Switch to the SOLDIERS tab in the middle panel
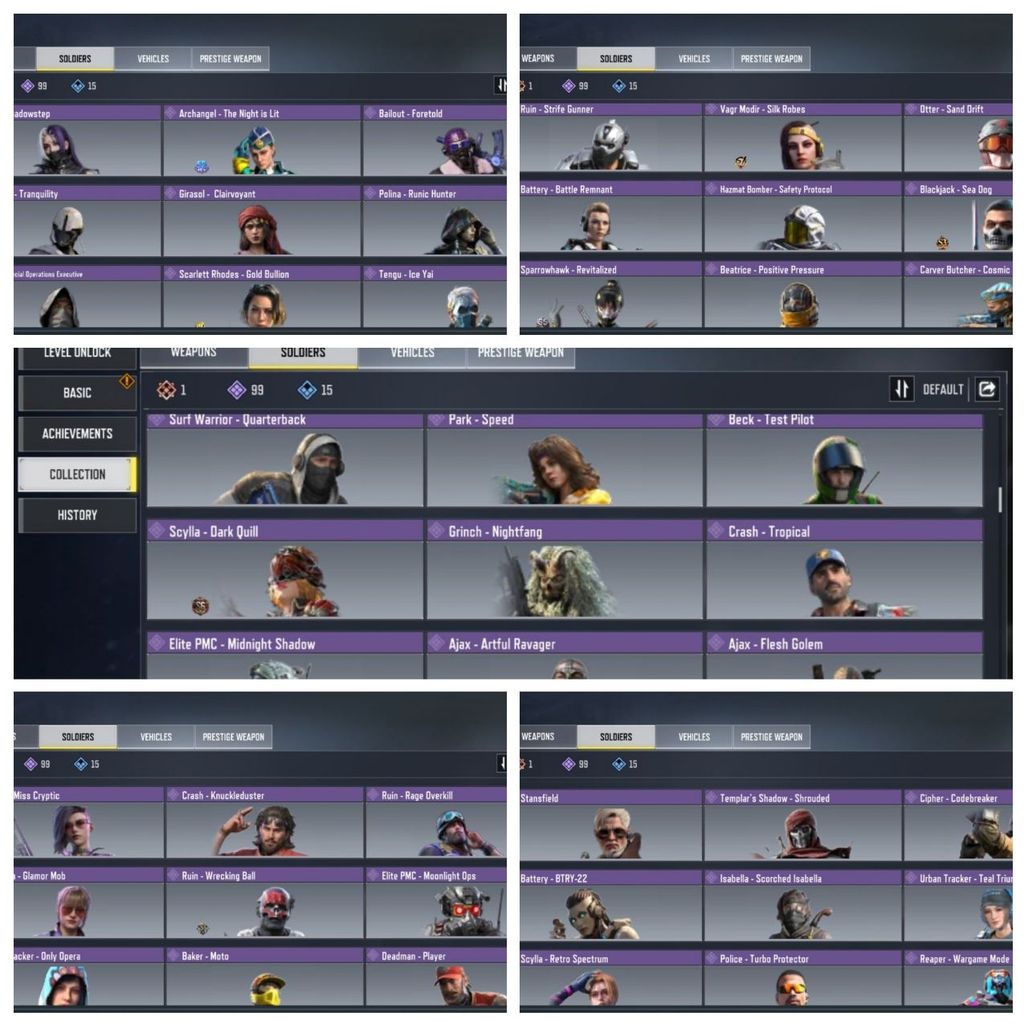The width and height of the screenshot is (1028, 1028). tap(303, 356)
